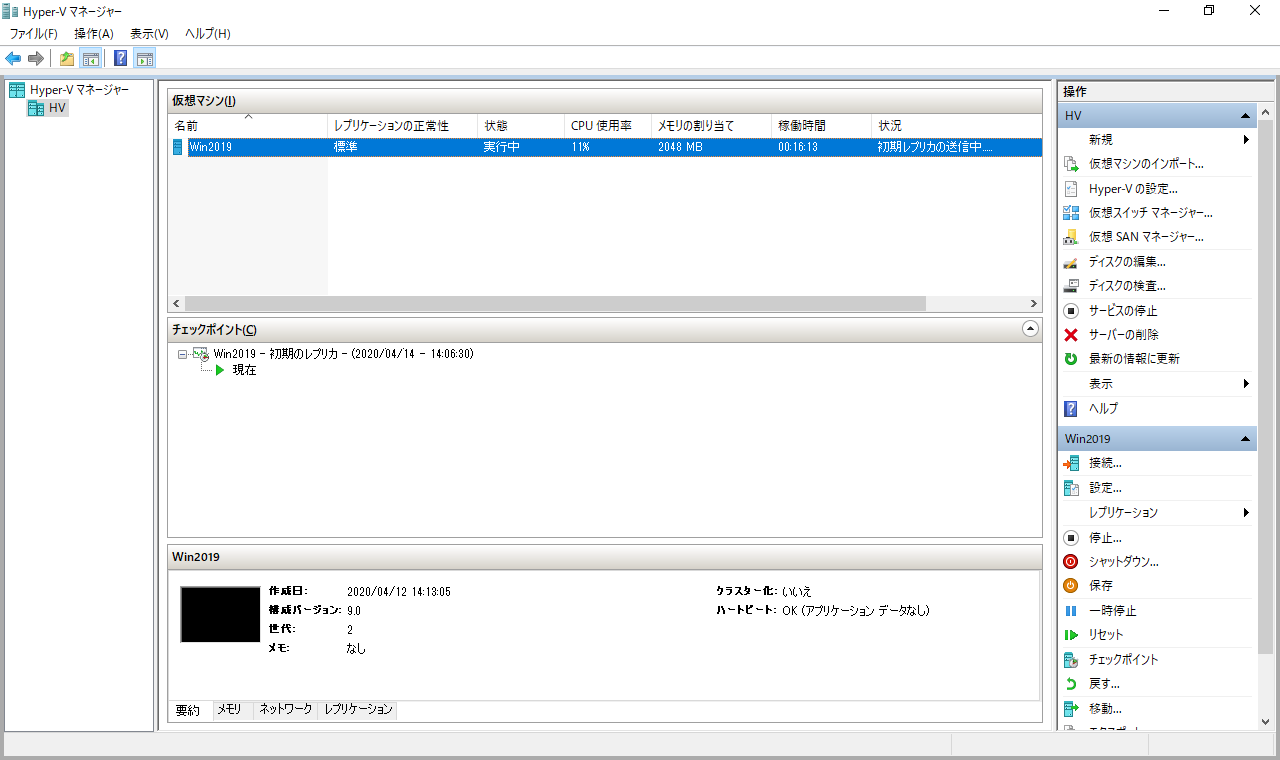Click 一時停止 to pause Win2019

(x=1112, y=610)
